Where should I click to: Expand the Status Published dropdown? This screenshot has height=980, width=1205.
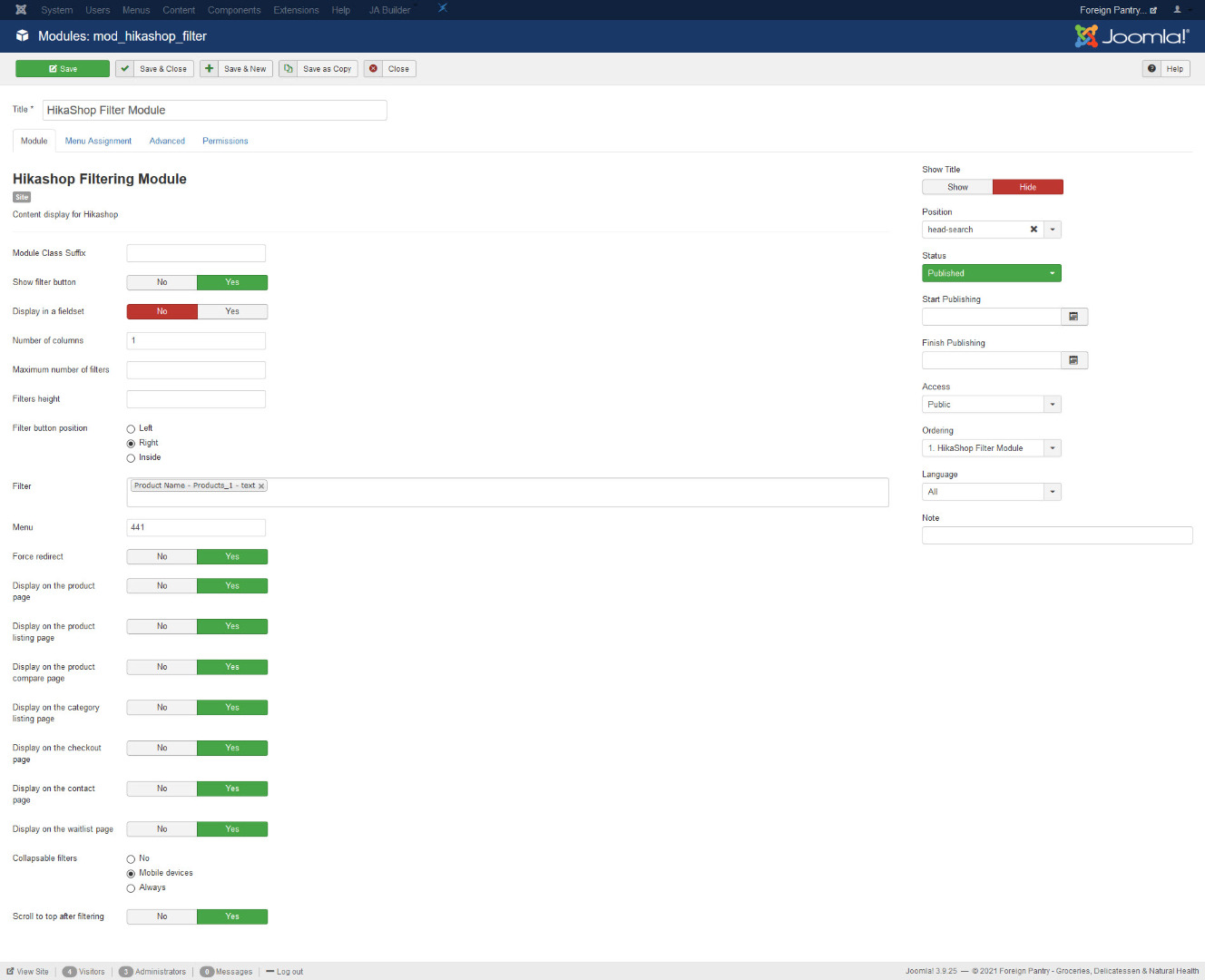pos(1053,273)
